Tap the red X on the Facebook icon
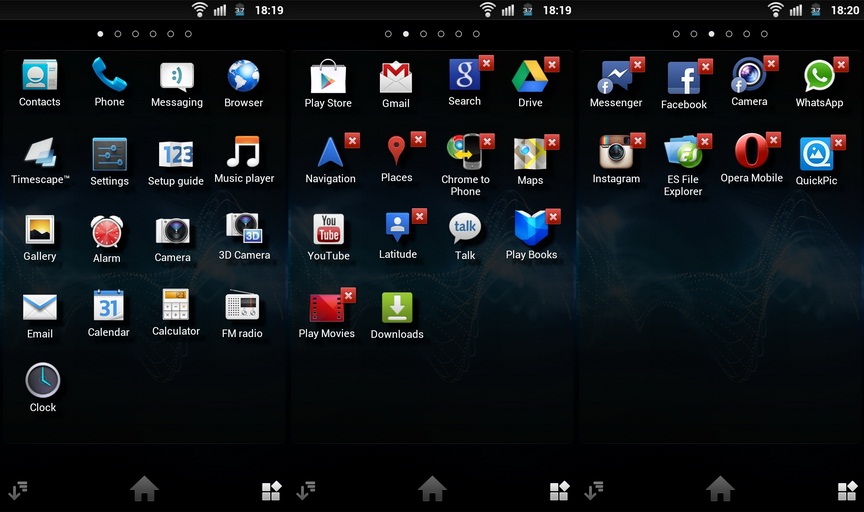The width and height of the screenshot is (864, 512). [x=705, y=67]
